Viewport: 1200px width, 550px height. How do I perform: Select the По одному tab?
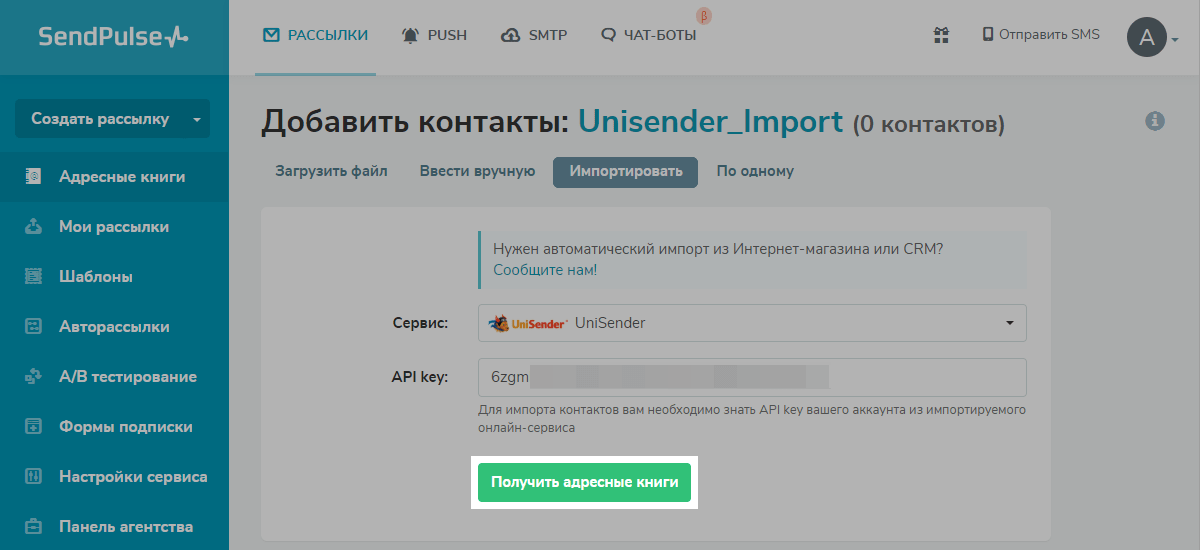[x=755, y=171]
